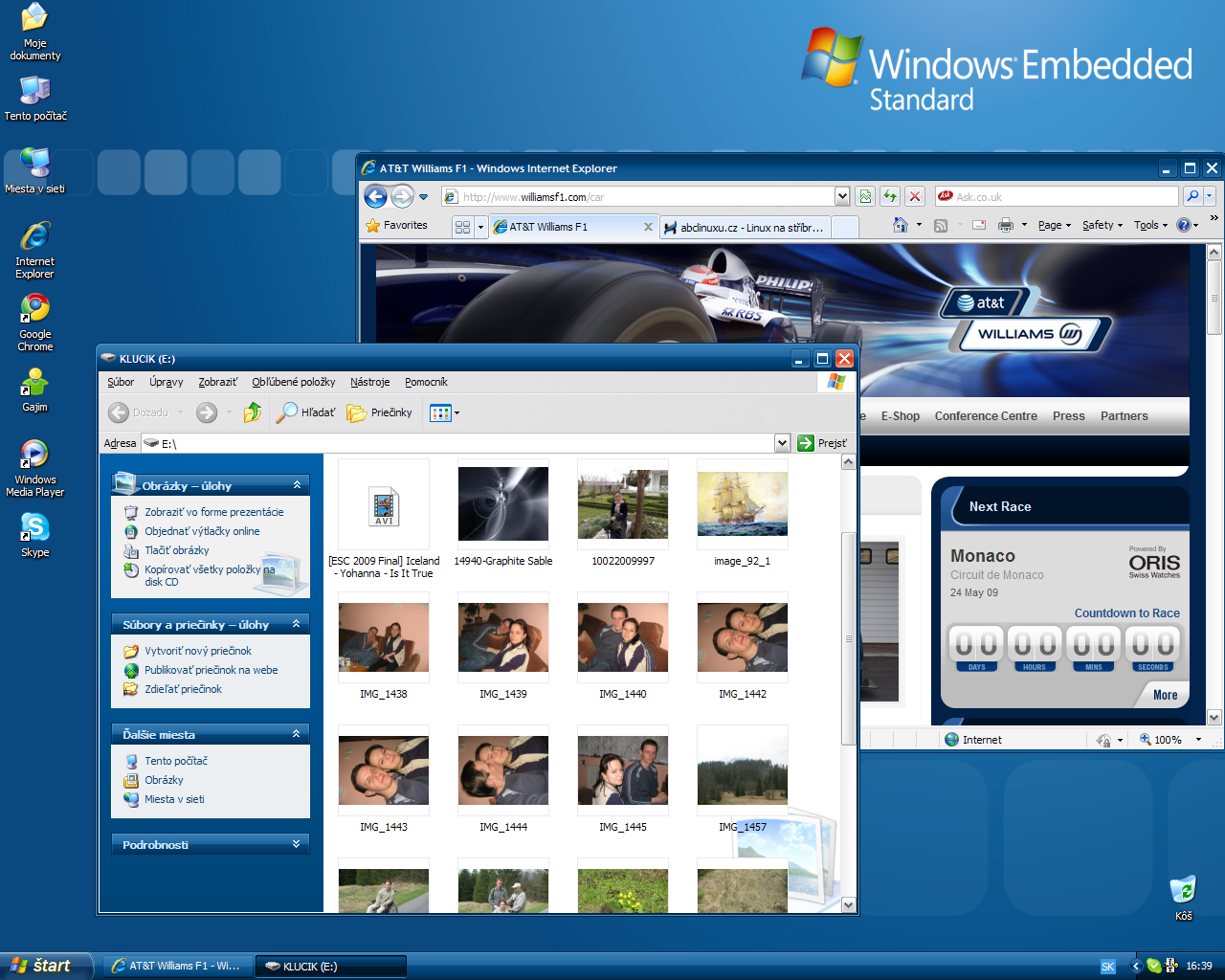
Task: Click the Print icon in IE toolbar
Action: (x=1005, y=226)
